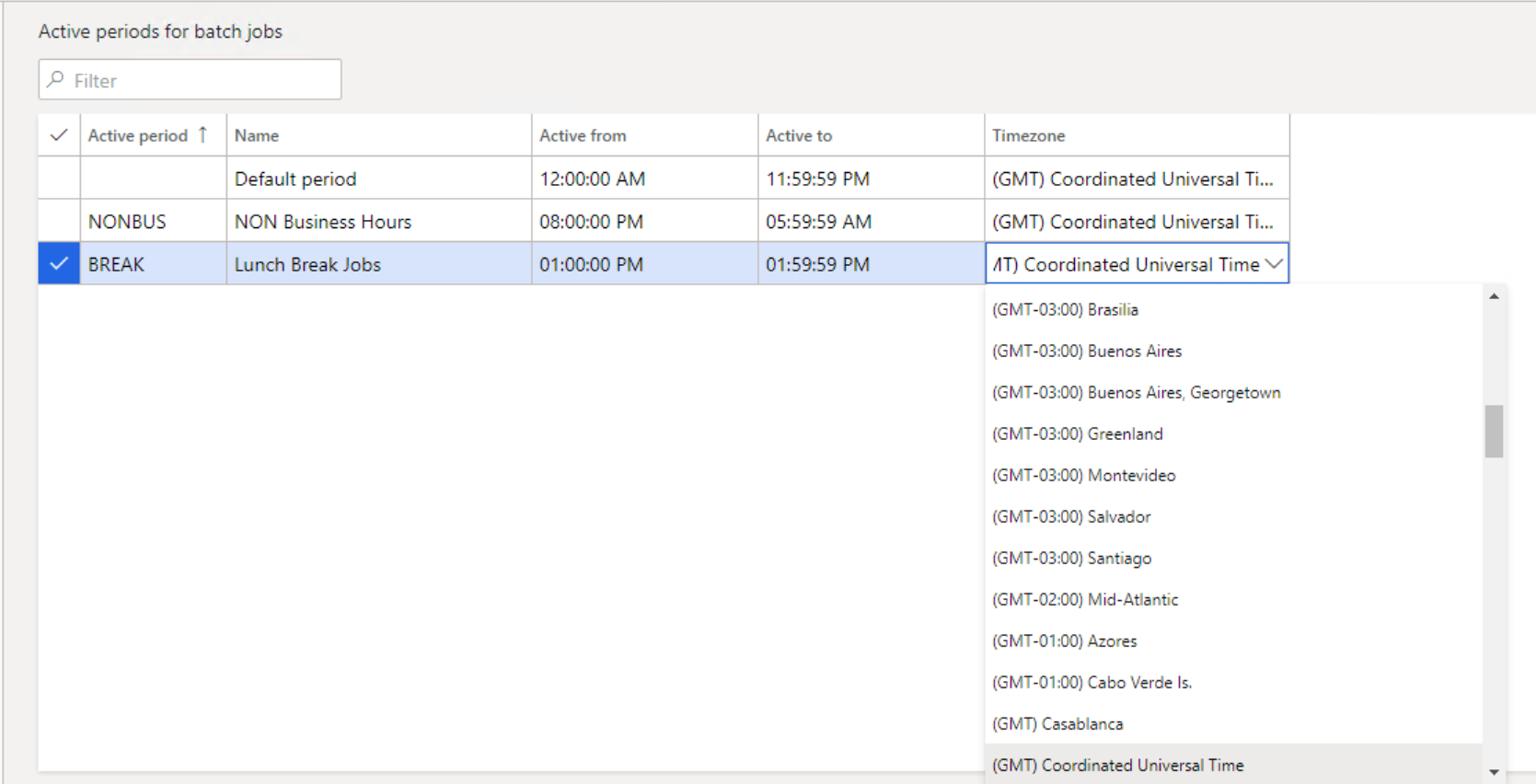Click the timezone list scroll-down arrow

1494,772
